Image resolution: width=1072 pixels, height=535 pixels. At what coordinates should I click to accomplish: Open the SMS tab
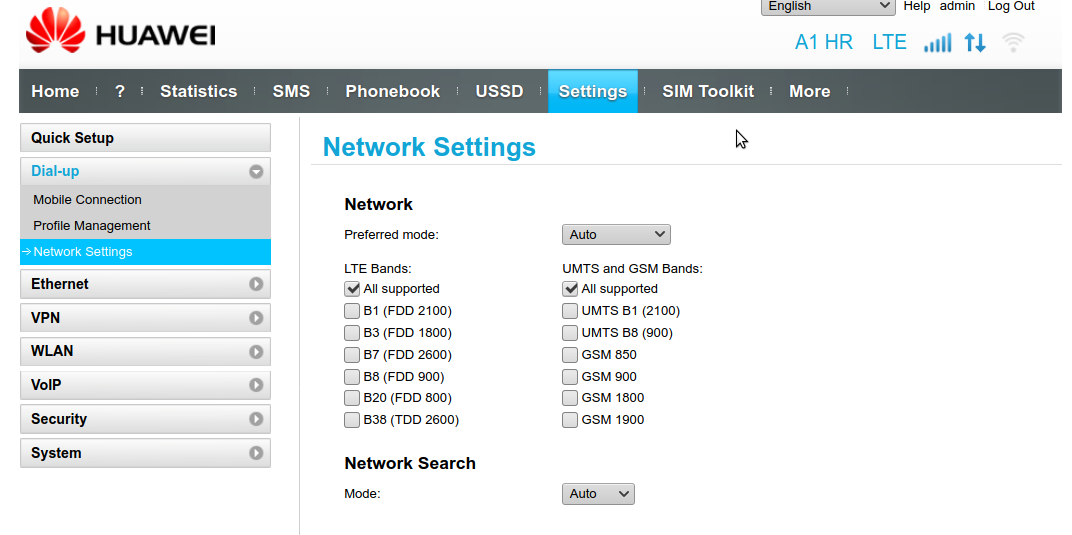coord(291,91)
